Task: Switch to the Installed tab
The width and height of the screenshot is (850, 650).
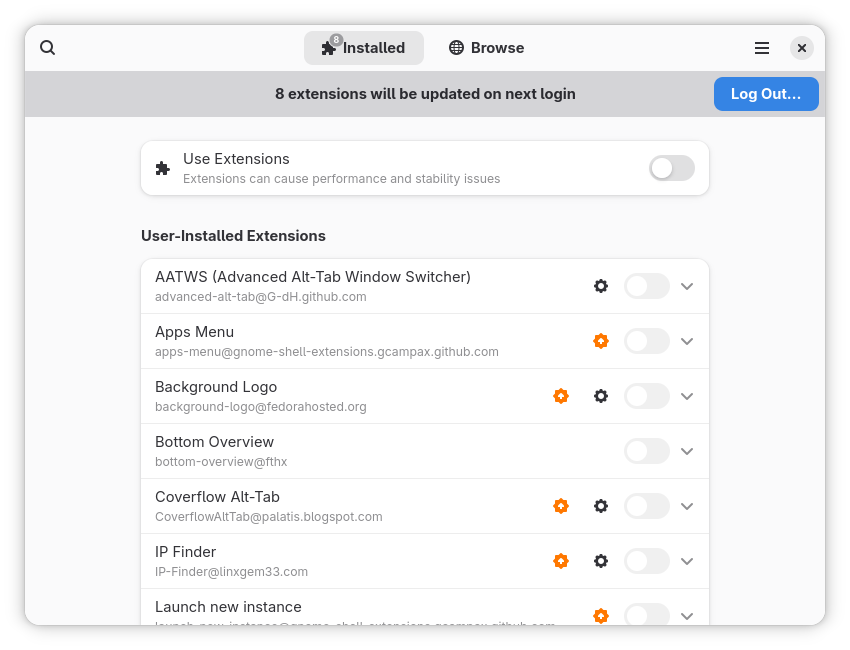Action: pos(364,48)
